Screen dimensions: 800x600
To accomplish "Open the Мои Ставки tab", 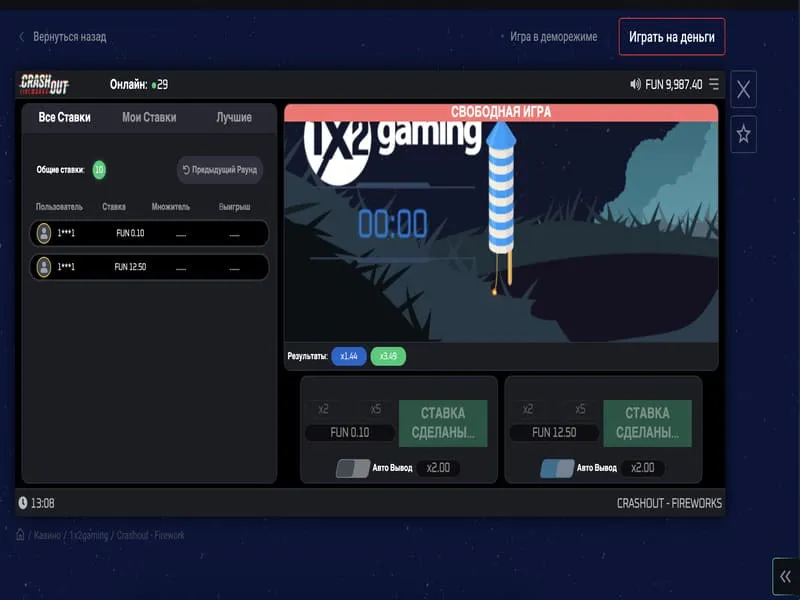I will coord(149,117).
